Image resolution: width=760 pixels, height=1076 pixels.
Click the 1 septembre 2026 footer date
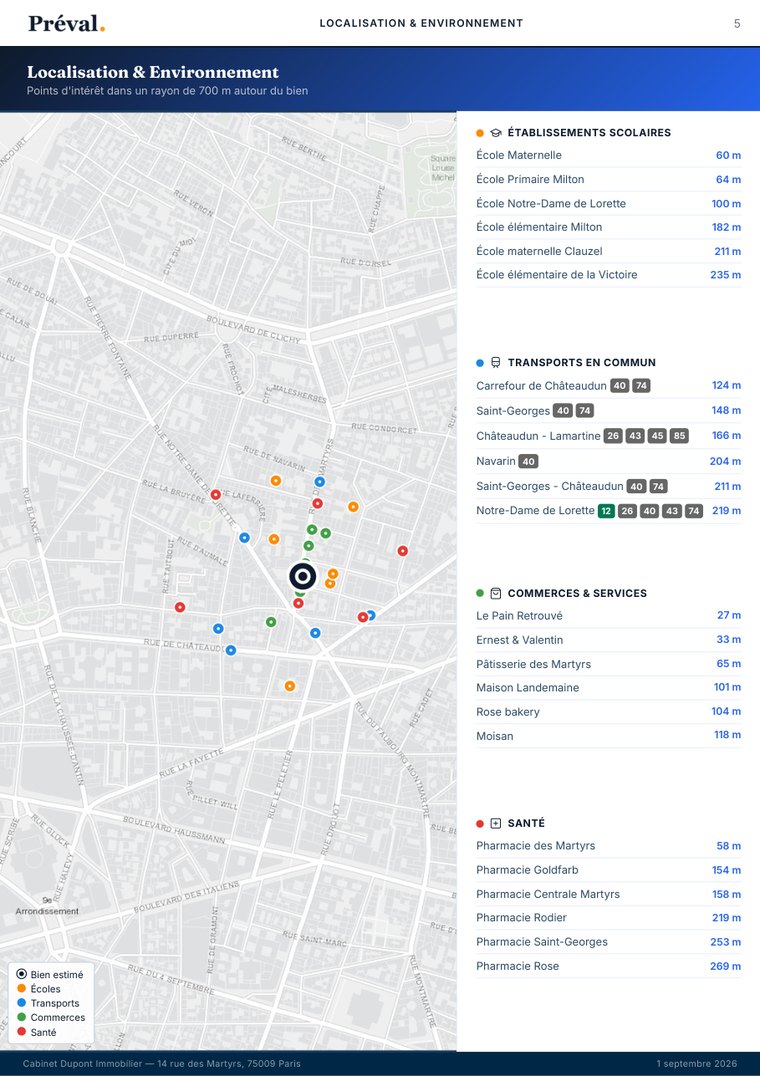(696, 1064)
